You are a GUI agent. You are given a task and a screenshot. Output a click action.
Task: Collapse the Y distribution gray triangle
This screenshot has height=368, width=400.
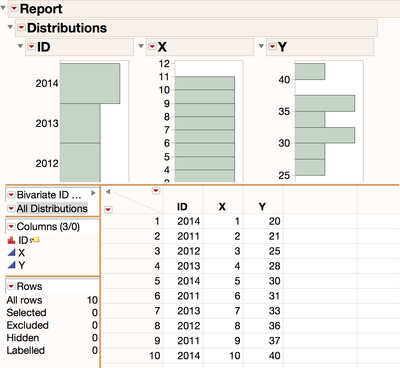261,46
